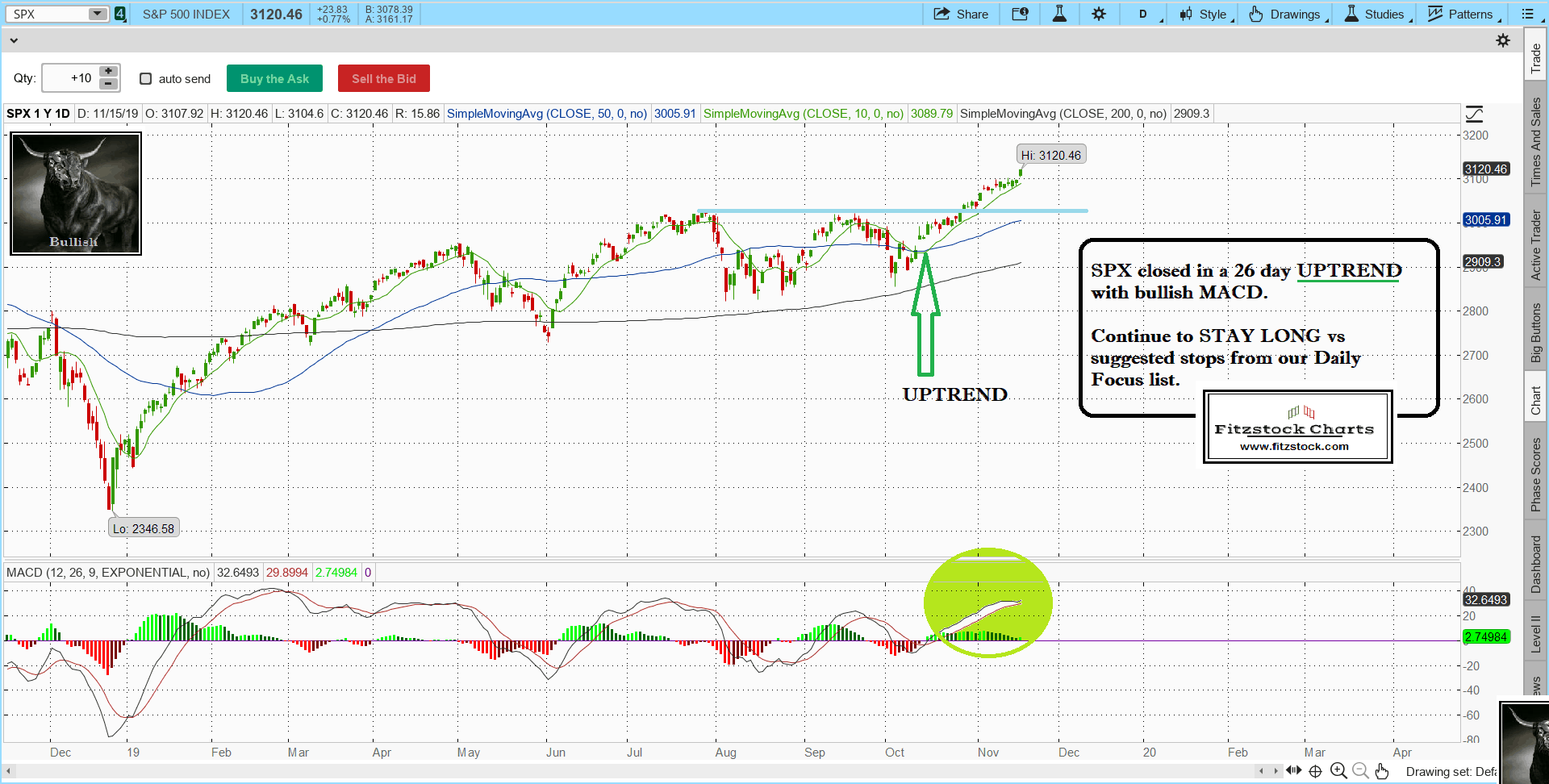Increase quantity with the plus stepper
The height and width of the screenshot is (784, 1549).
[108, 72]
